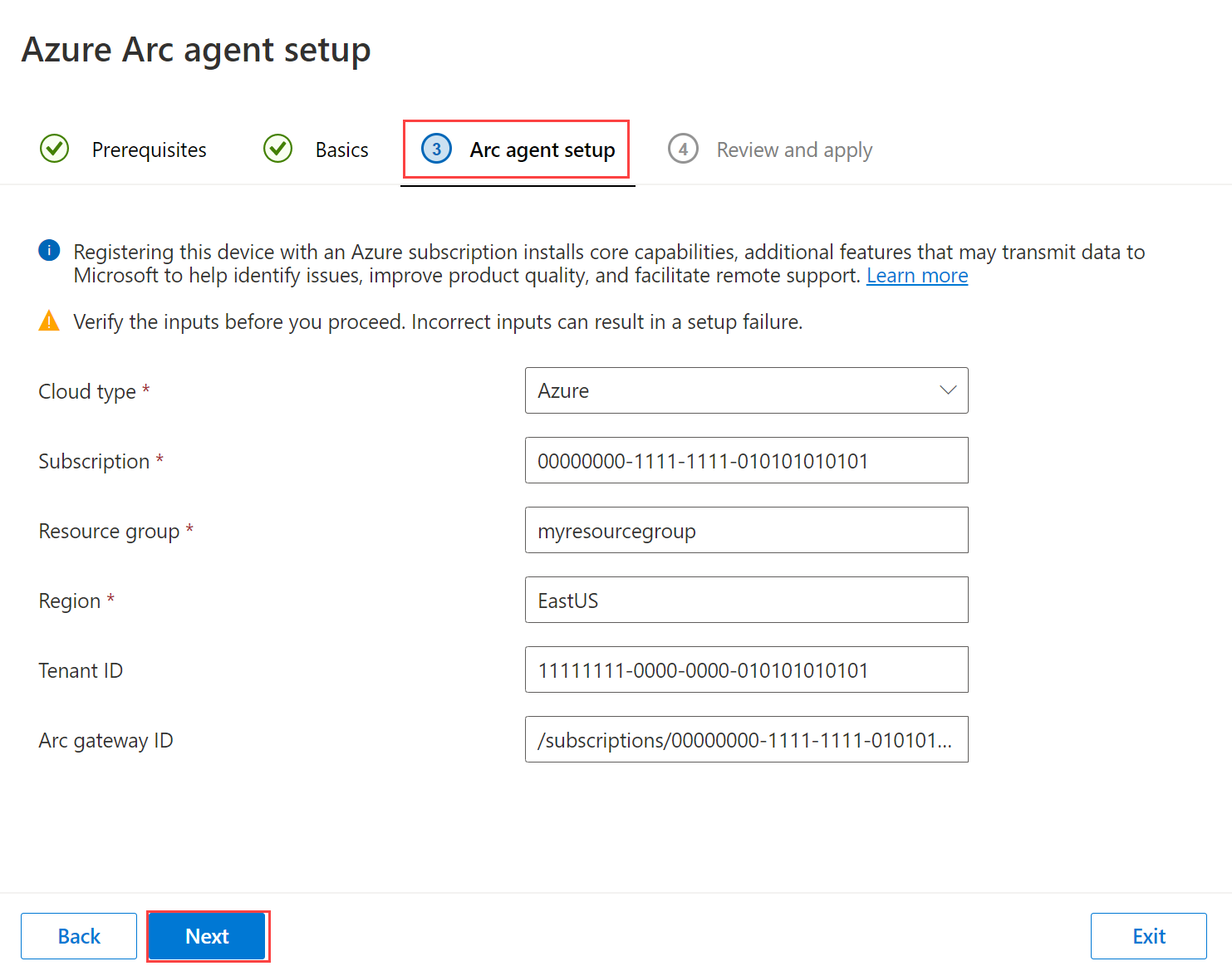Image resolution: width=1232 pixels, height=966 pixels.
Task: Click the orange warning triangle icon
Action: 49,321
